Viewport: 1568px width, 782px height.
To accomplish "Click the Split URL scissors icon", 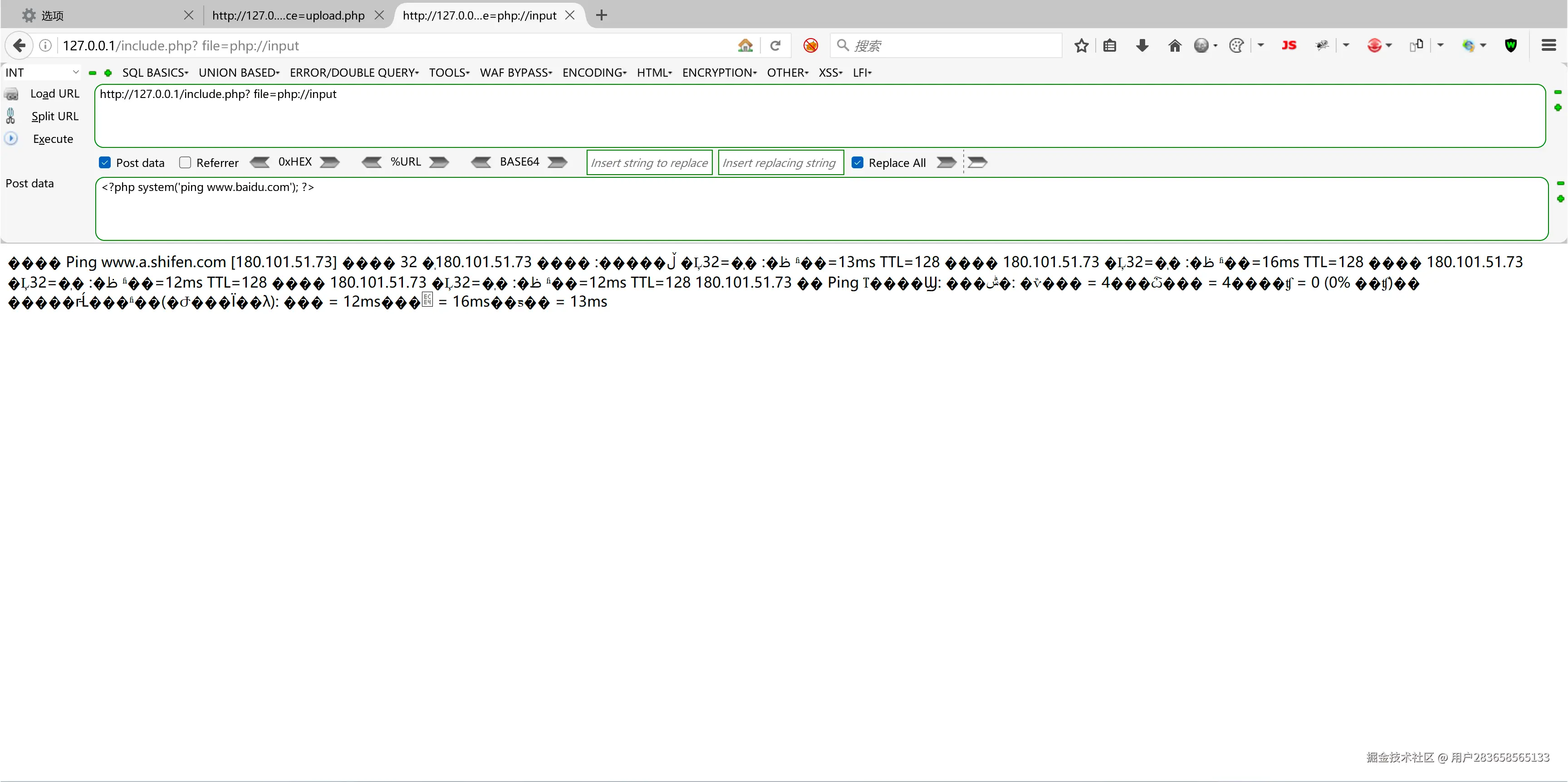I will [10, 116].
